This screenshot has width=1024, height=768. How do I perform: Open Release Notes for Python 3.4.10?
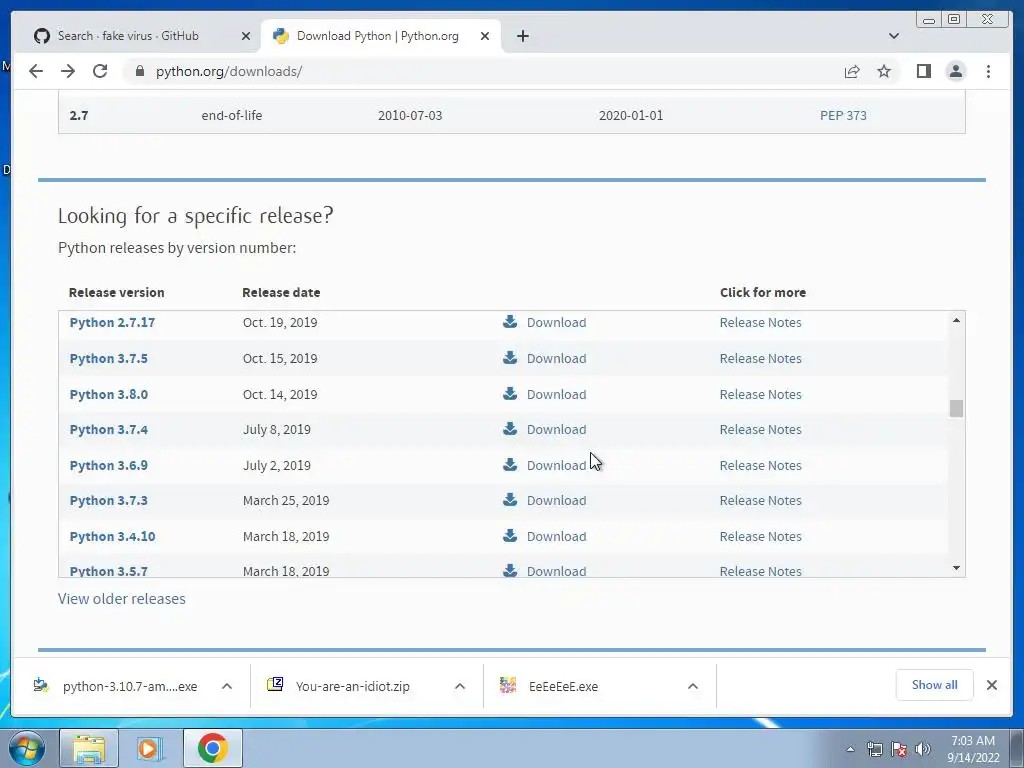tap(760, 536)
